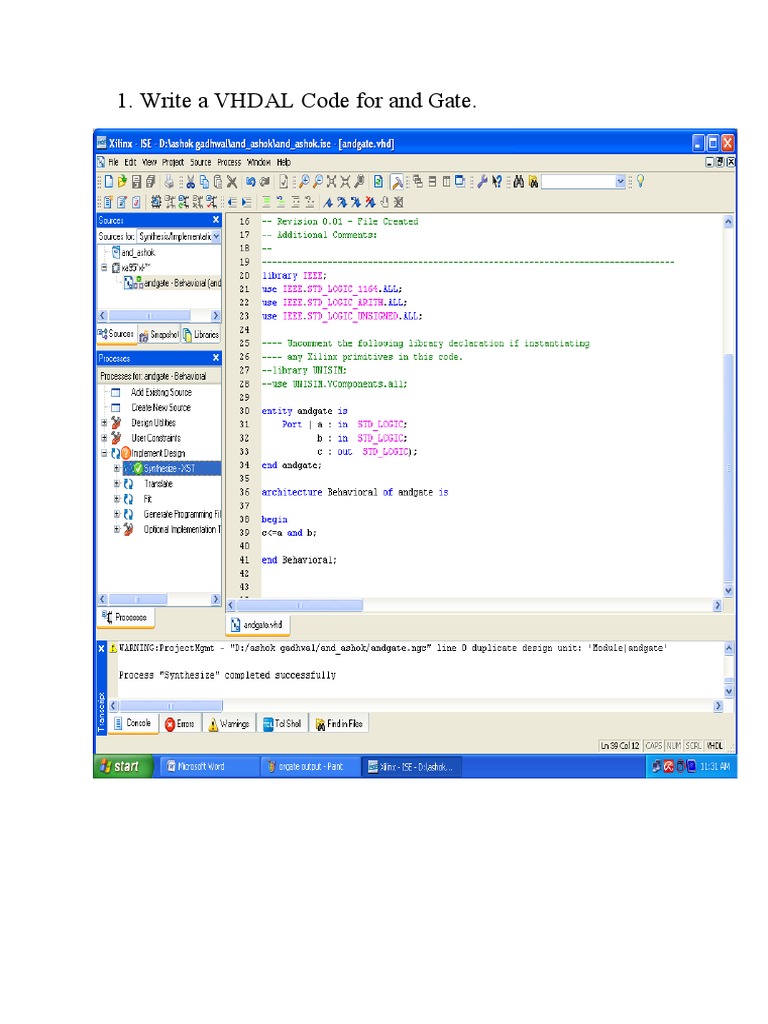Click the Copy toolbar icon
The image size is (768, 1024).
point(204,182)
